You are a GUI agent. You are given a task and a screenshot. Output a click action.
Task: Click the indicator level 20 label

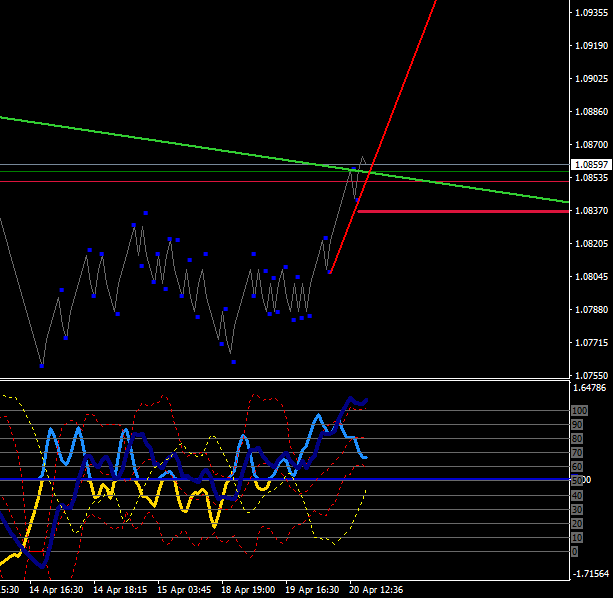(x=577, y=523)
